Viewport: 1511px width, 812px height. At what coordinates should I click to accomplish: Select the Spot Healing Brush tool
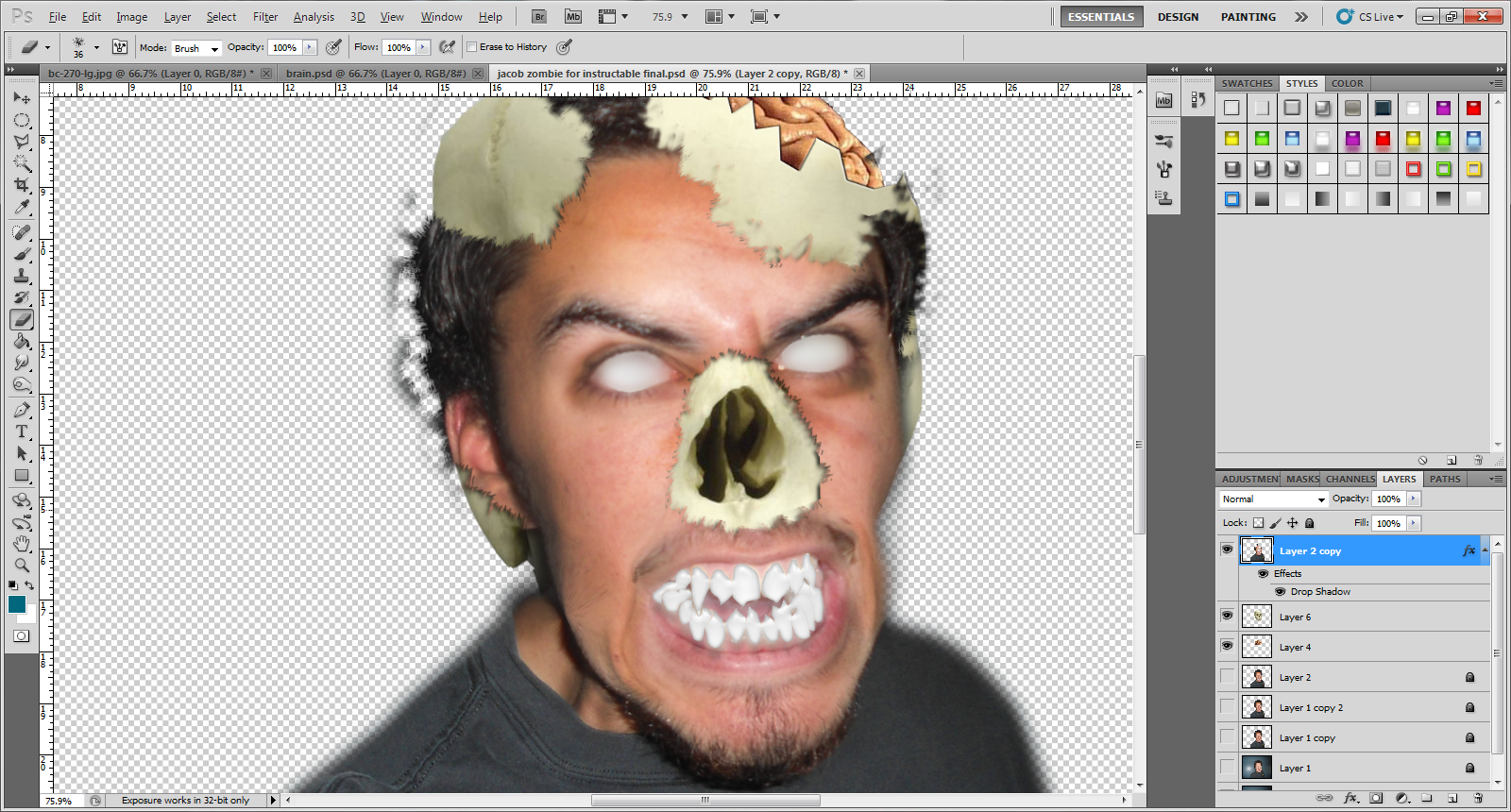click(x=22, y=232)
